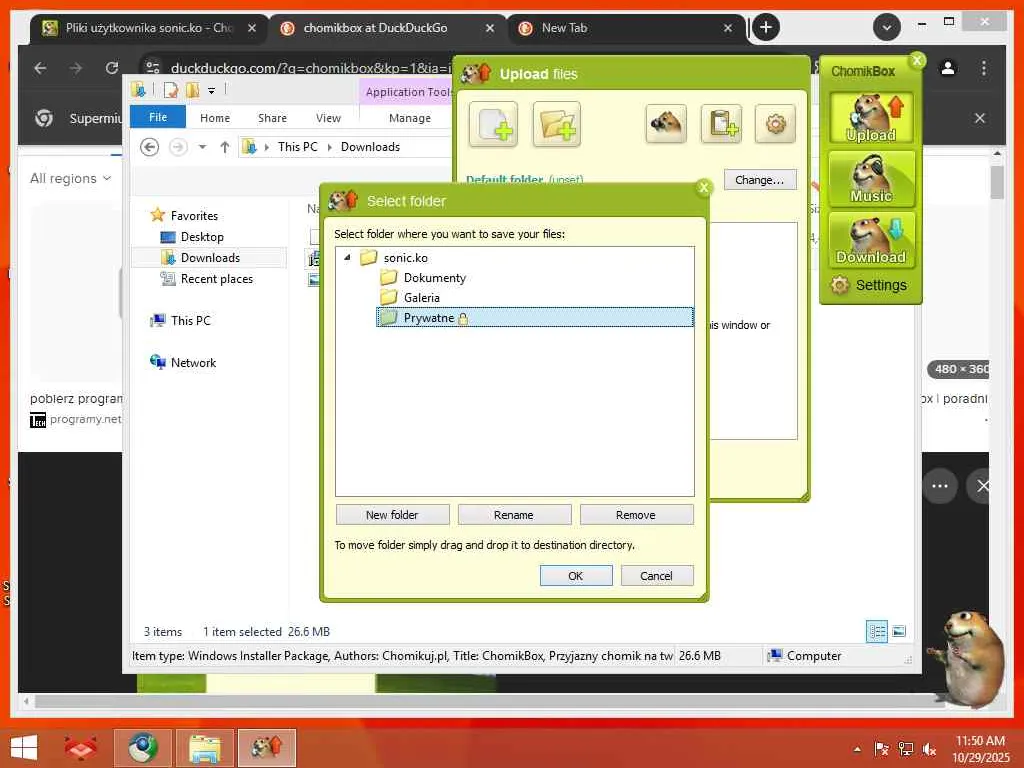Click the ChomikBox Upload hamster button
Viewport: 1024px width, 768px height.
871,118
